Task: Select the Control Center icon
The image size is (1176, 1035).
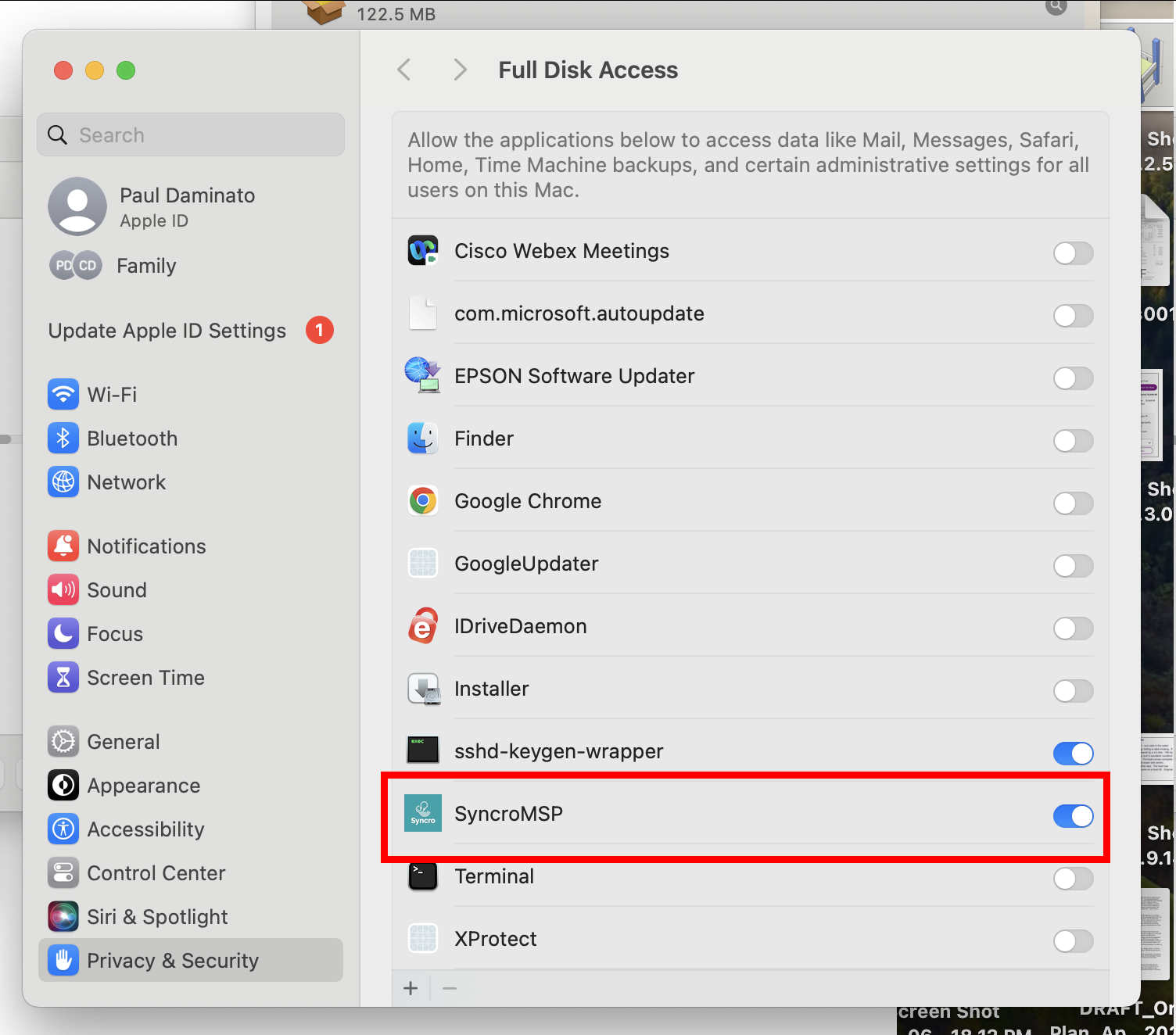Action: [63, 872]
